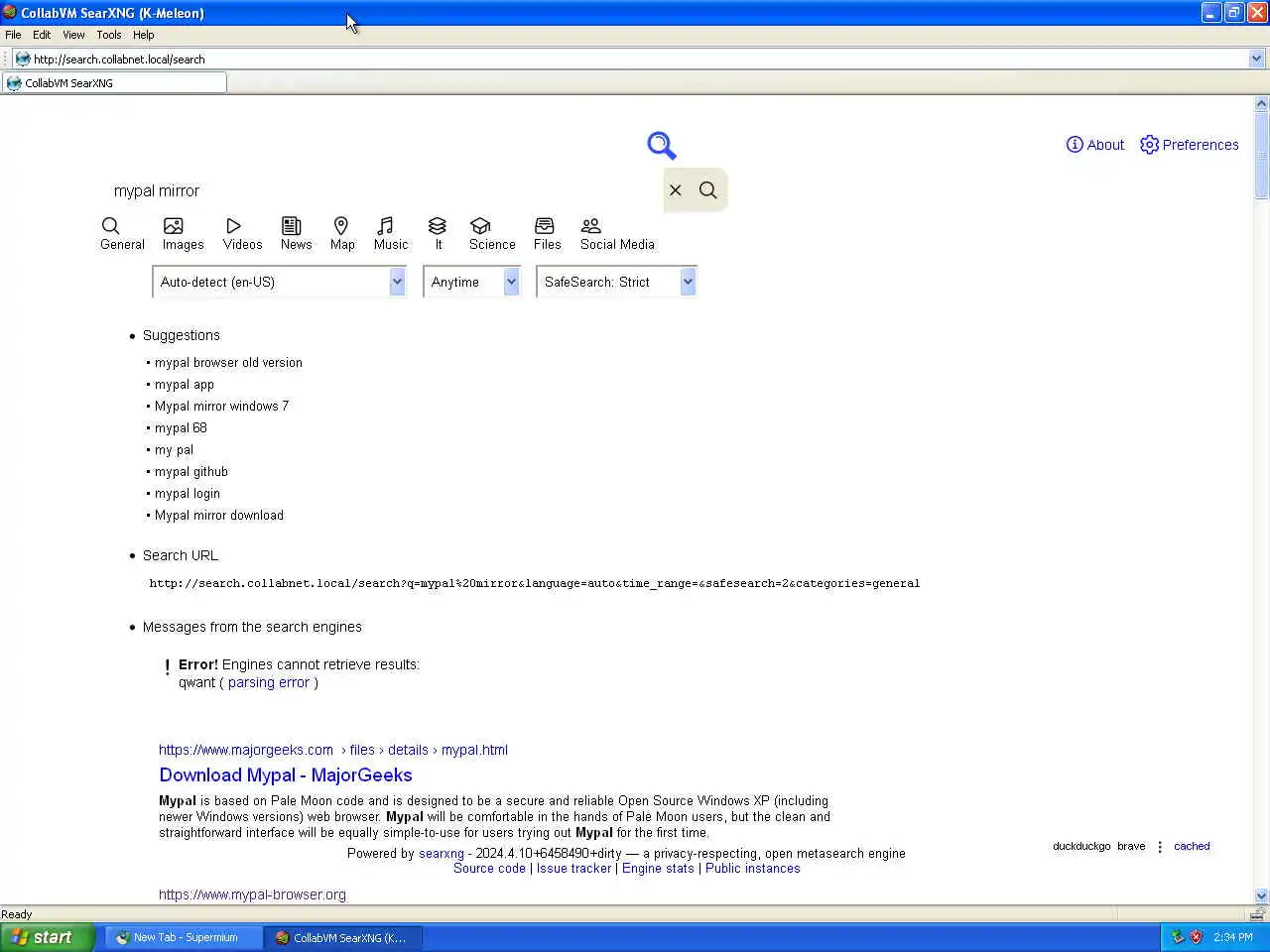
Task: Click suggestion mypal app
Action: (185, 385)
